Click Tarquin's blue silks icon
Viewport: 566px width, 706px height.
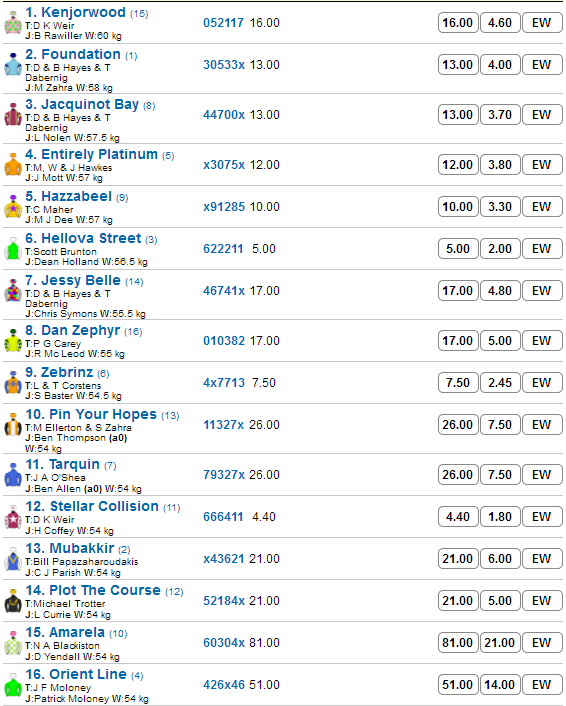(13, 475)
